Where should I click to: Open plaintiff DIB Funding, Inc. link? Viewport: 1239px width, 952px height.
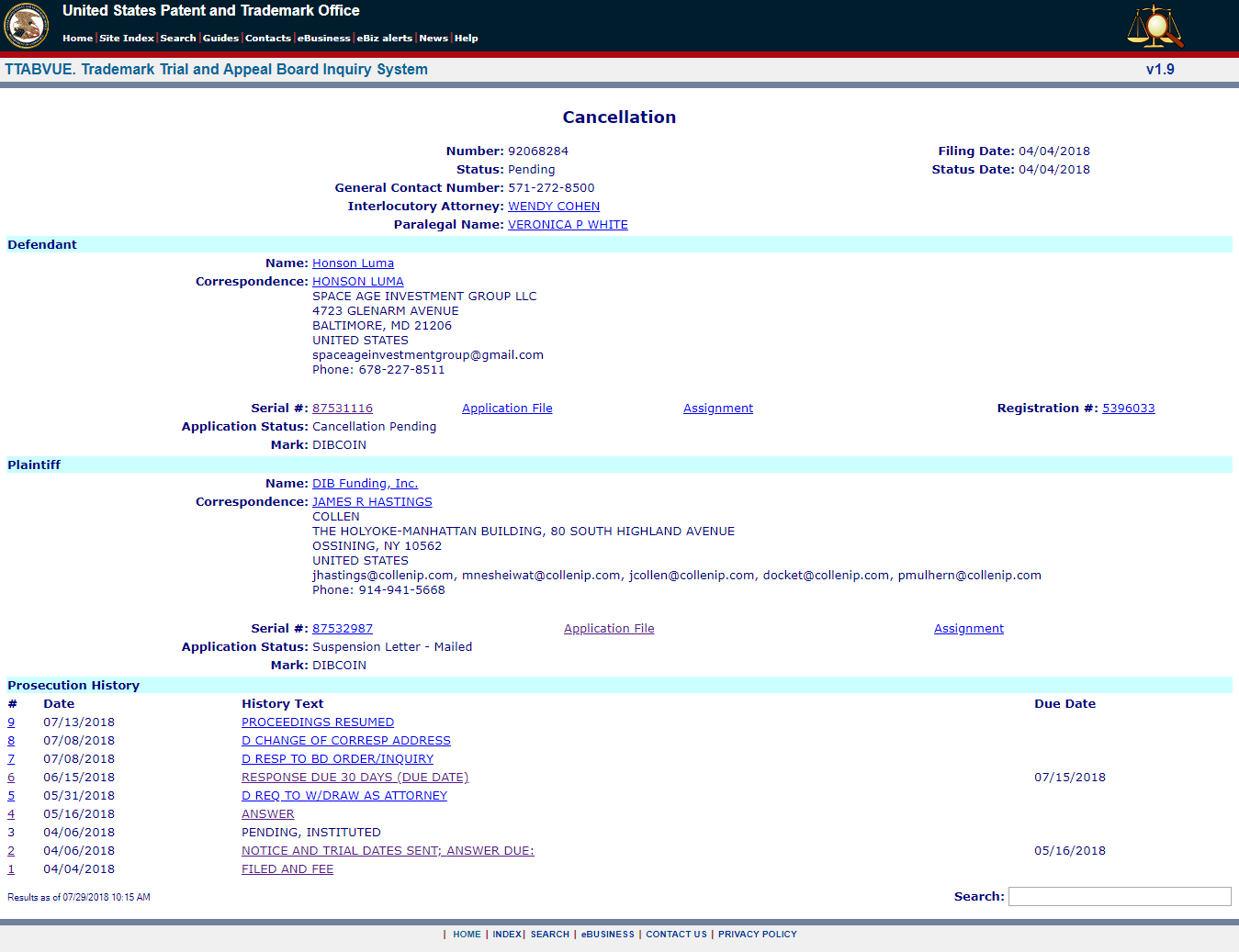(365, 484)
